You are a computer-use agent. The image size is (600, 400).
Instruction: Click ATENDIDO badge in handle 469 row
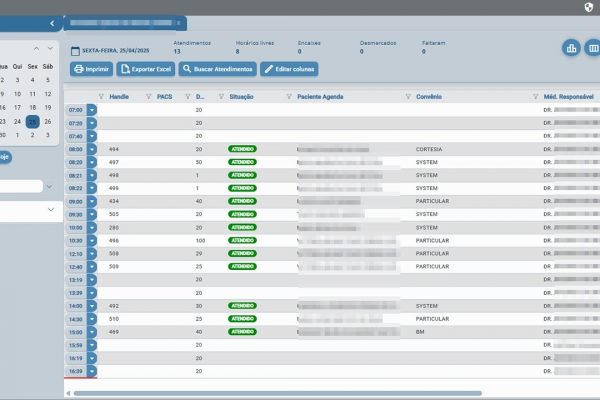tap(242, 331)
